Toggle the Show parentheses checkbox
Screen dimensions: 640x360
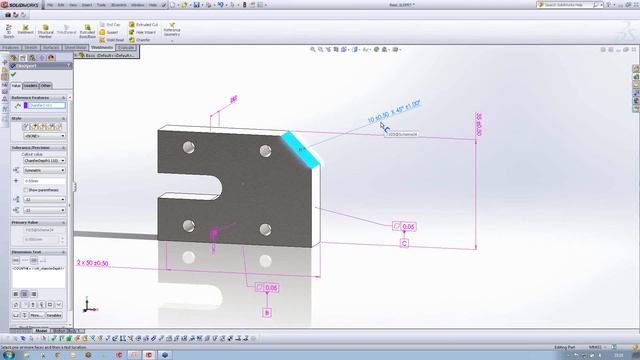pyautogui.click(x=26, y=190)
